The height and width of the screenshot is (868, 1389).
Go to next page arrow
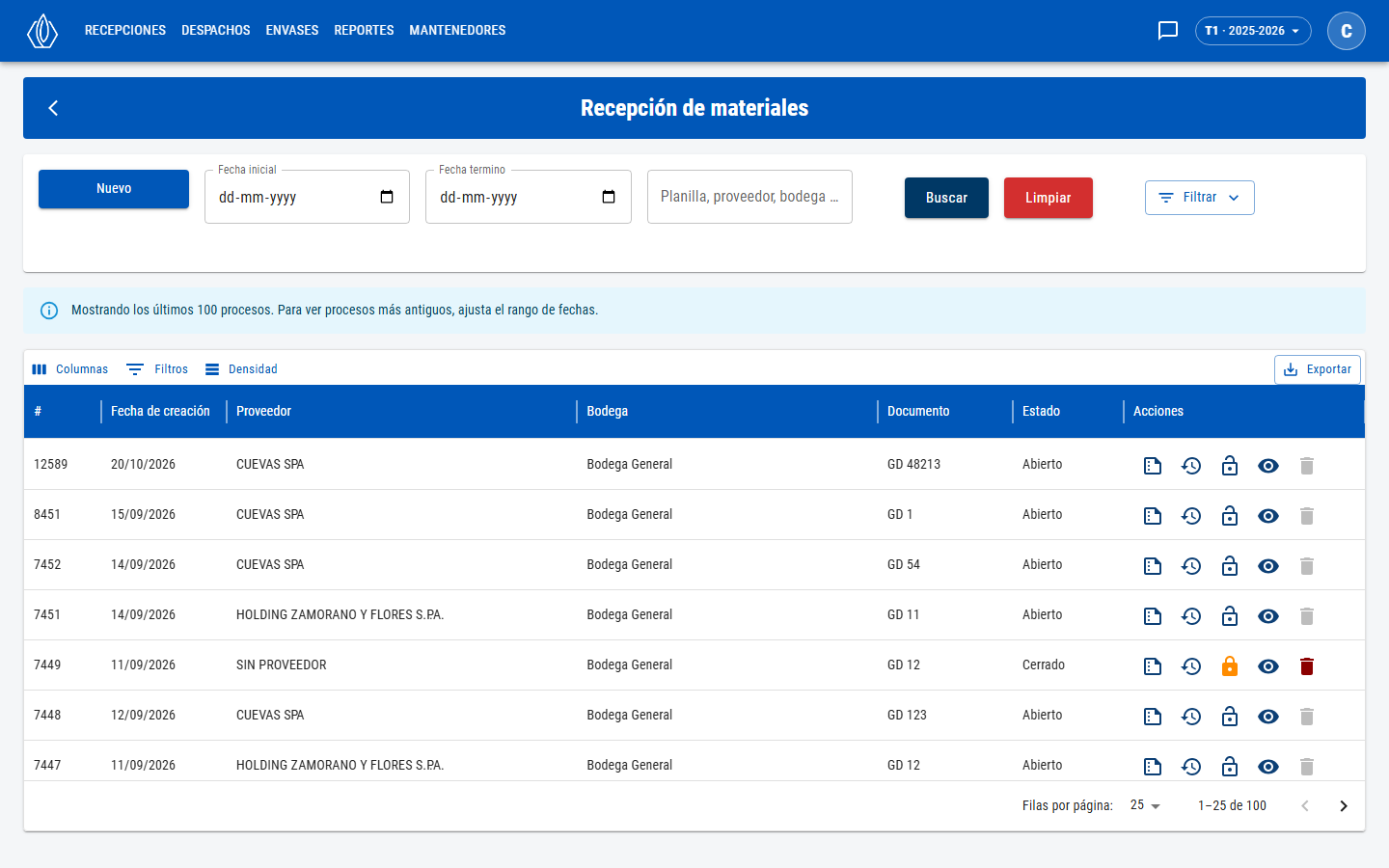(x=1344, y=806)
